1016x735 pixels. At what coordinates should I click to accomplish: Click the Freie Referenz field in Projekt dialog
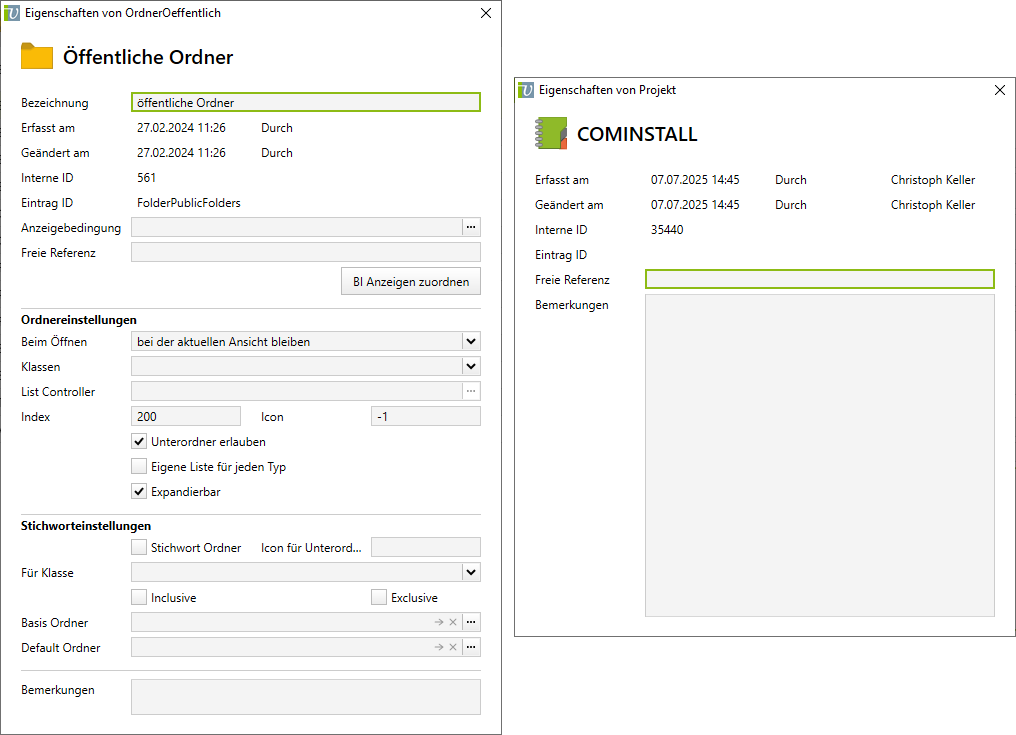pos(819,279)
